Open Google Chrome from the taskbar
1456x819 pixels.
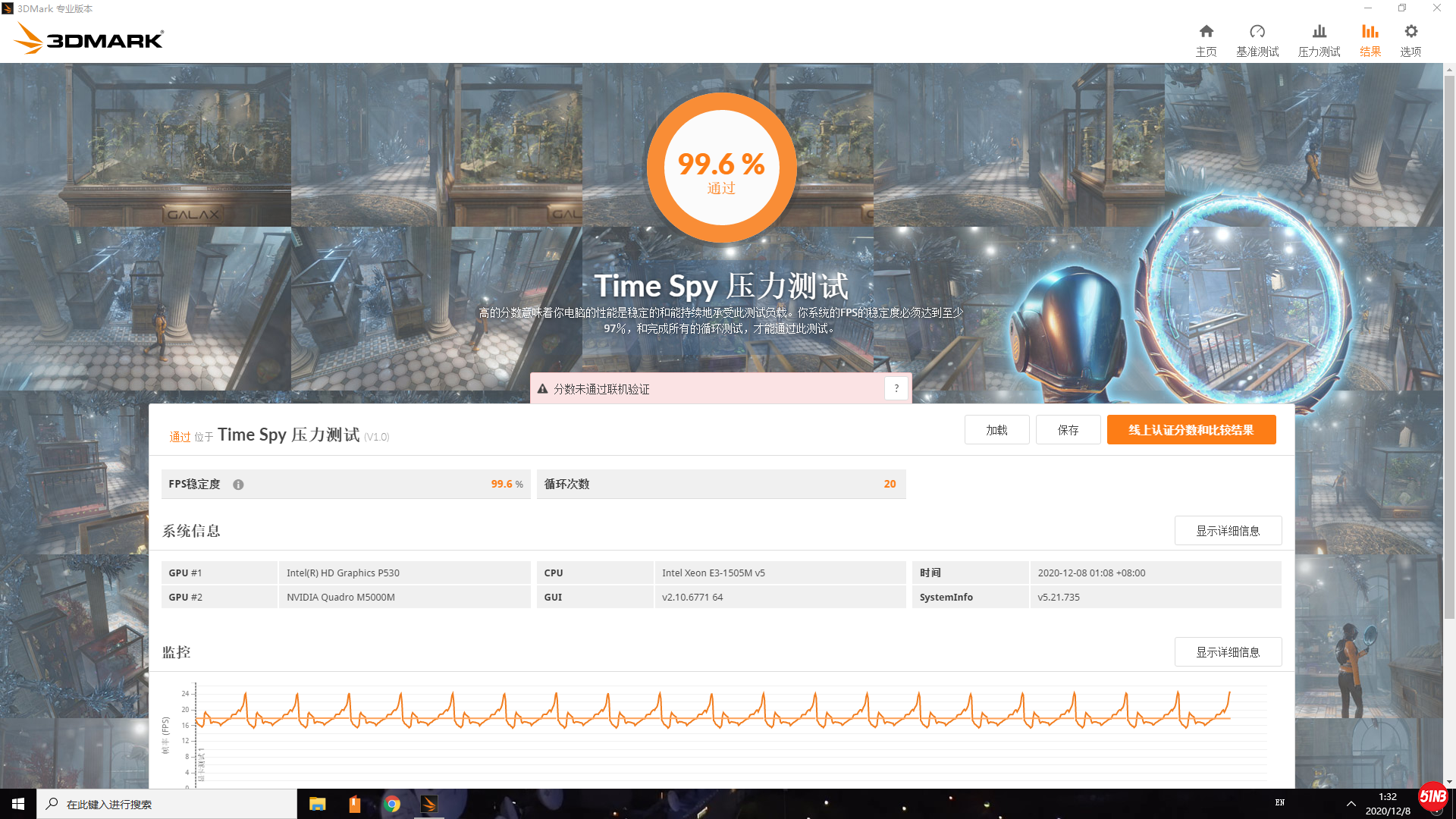(x=392, y=804)
